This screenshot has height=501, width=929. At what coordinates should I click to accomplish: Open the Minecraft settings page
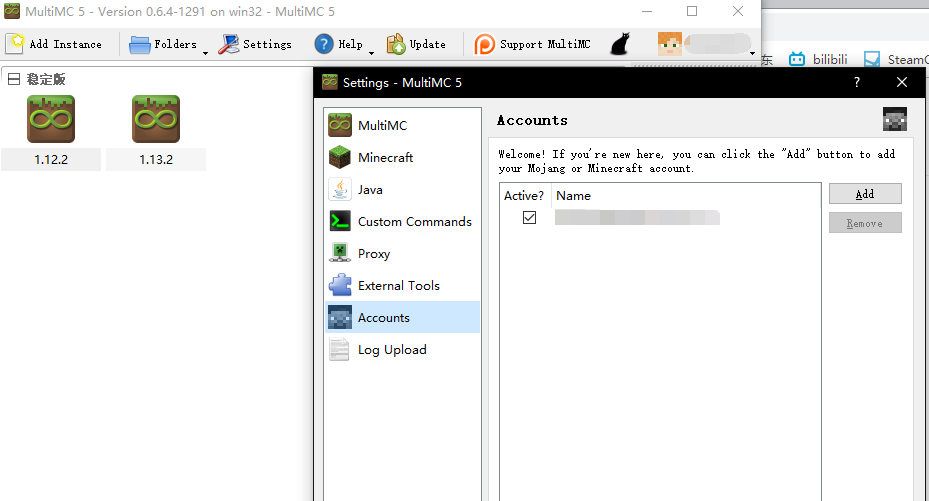tap(403, 157)
